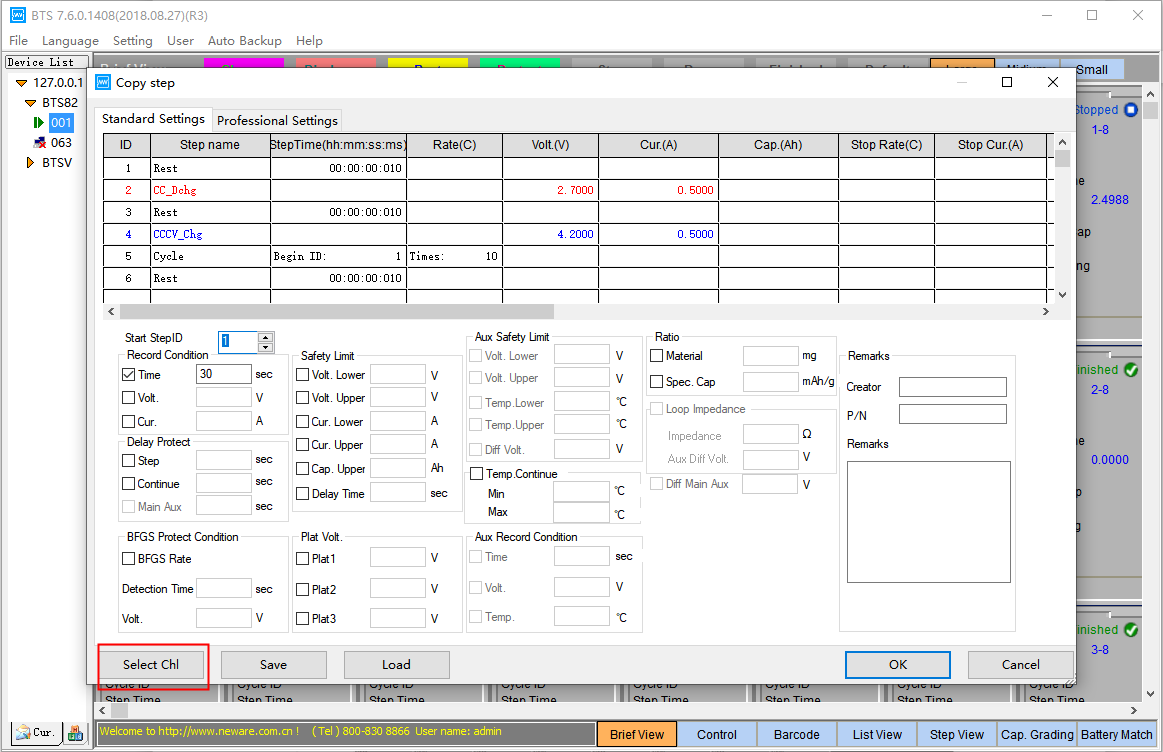Click the green finished check icon for channel 3-8
Image resolution: width=1163 pixels, height=752 pixels.
tap(1130, 630)
